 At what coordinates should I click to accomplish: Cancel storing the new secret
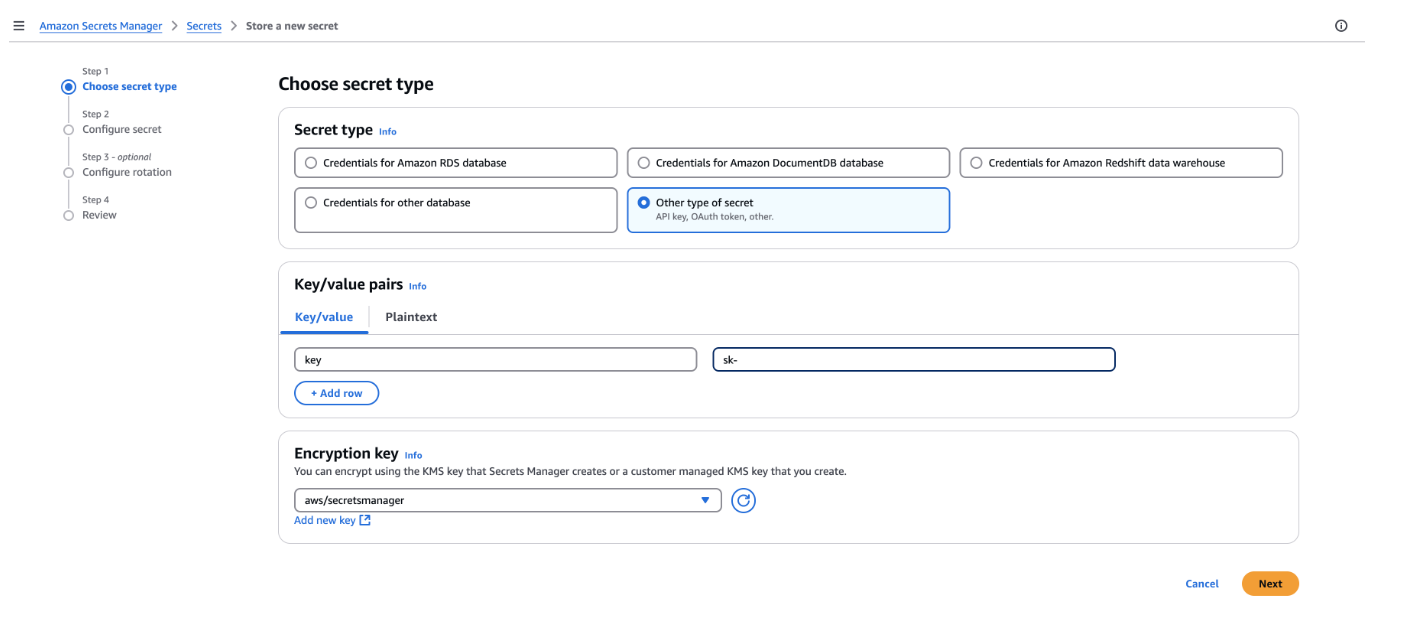click(1202, 584)
